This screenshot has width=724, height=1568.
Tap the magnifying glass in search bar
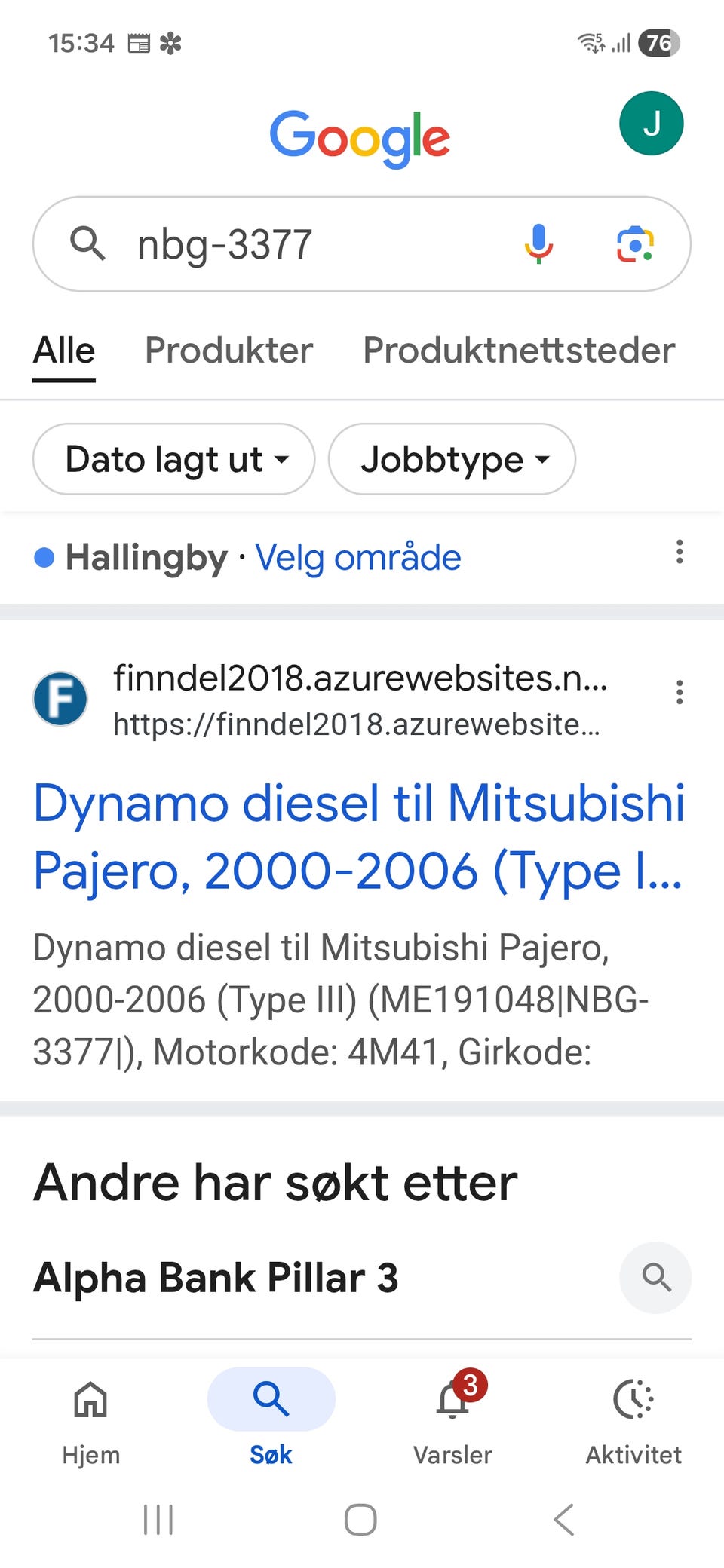pos(87,244)
